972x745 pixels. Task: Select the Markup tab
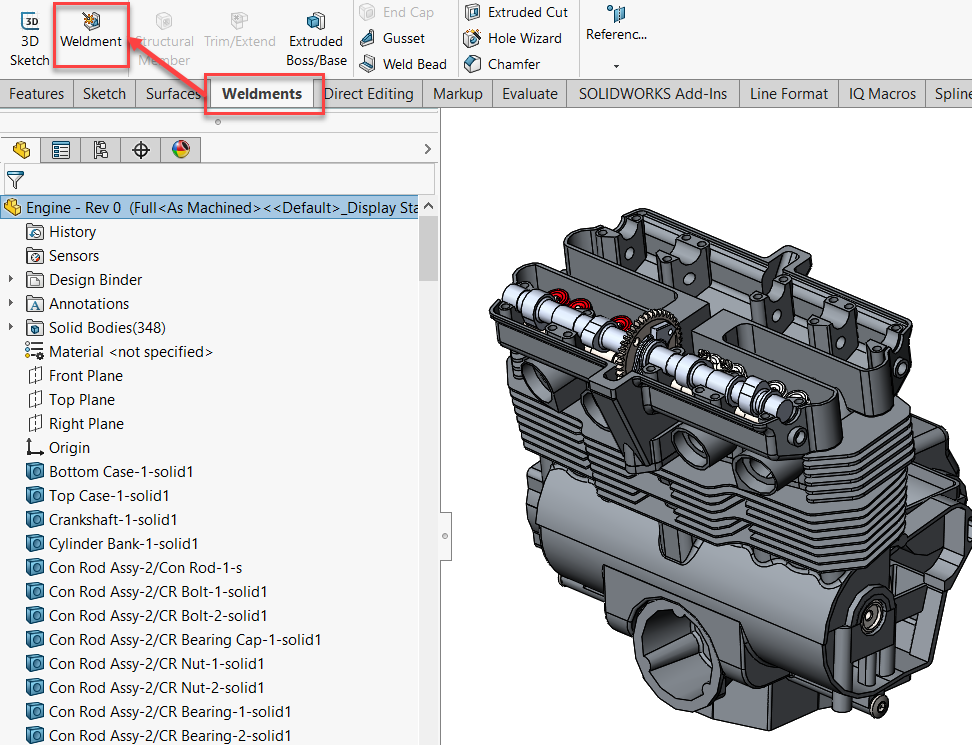pos(457,94)
